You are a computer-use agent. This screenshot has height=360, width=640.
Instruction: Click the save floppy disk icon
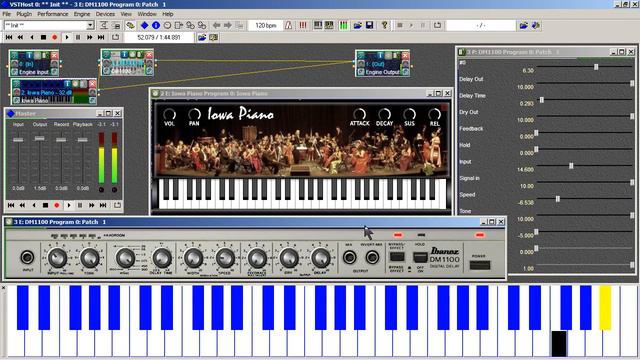pos(370,25)
